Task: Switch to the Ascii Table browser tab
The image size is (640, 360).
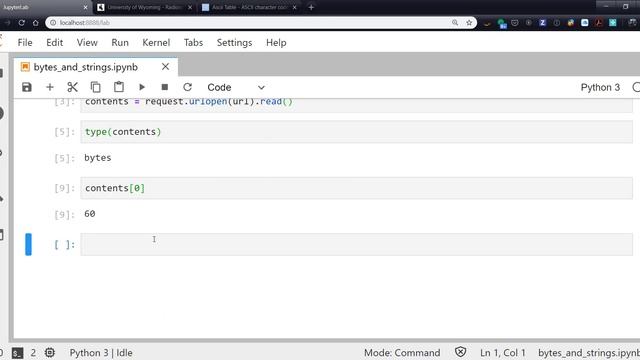Action: 249,7
